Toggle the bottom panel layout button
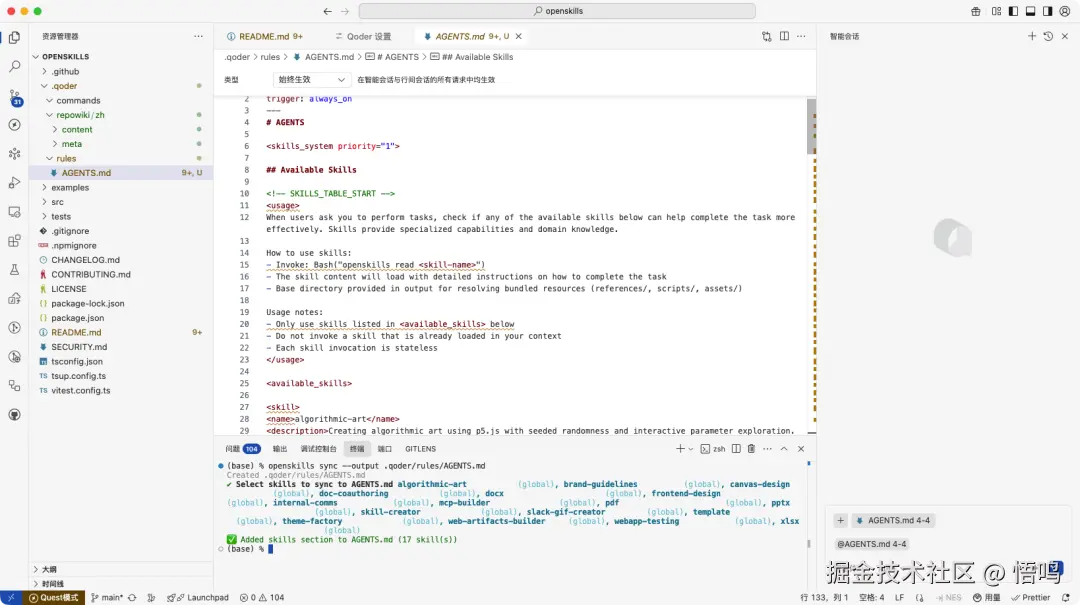1080x605 pixels. pyautogui.click(x=1029, y=11)
